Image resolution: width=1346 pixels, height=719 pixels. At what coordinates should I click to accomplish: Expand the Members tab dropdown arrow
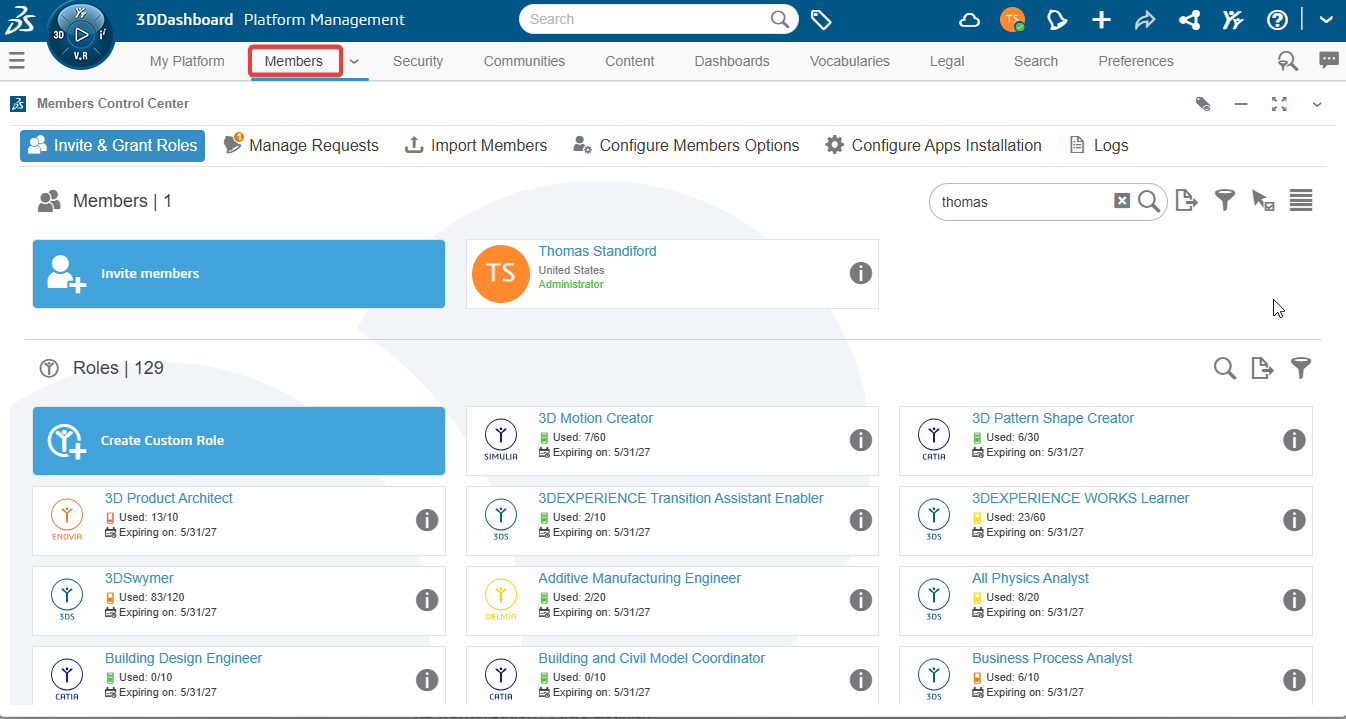[354, 62]
